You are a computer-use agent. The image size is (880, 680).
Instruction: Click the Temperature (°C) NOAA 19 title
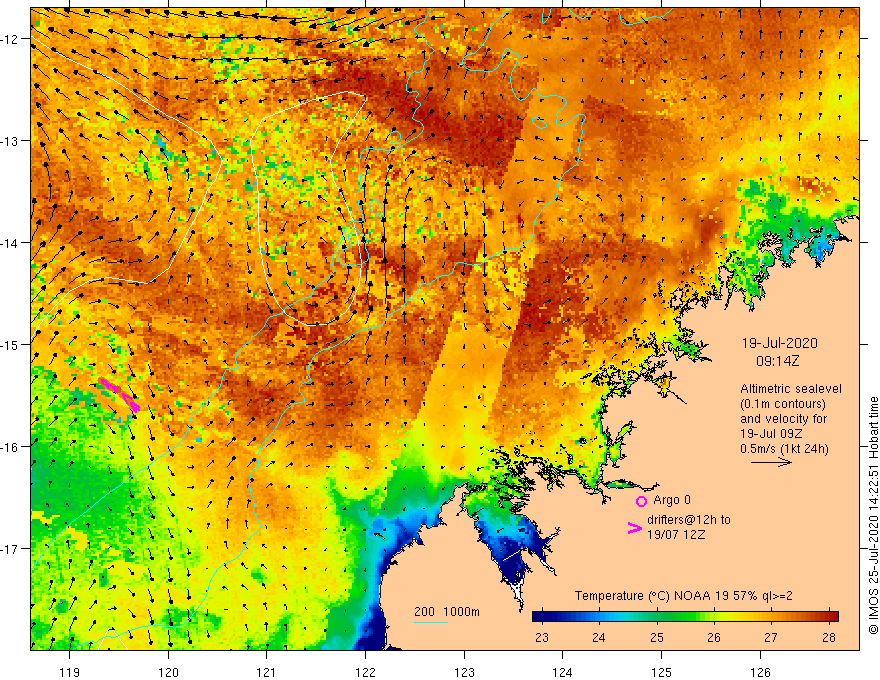pos(684,596)
